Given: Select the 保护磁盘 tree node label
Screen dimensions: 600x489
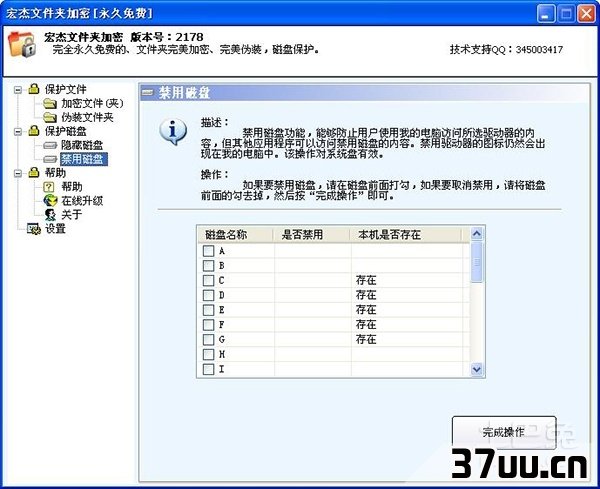Looking at the screenshot, I should click(x=65, y=131).
